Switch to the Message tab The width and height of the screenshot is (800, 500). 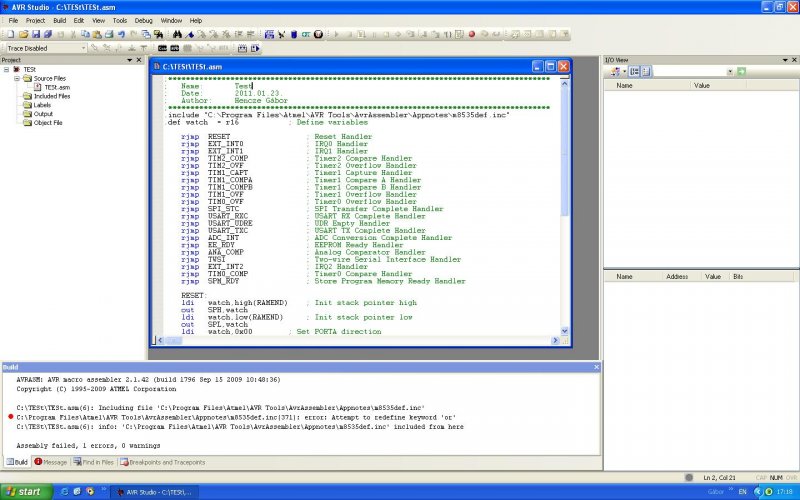pyautogui.click(x=51, y=462)
